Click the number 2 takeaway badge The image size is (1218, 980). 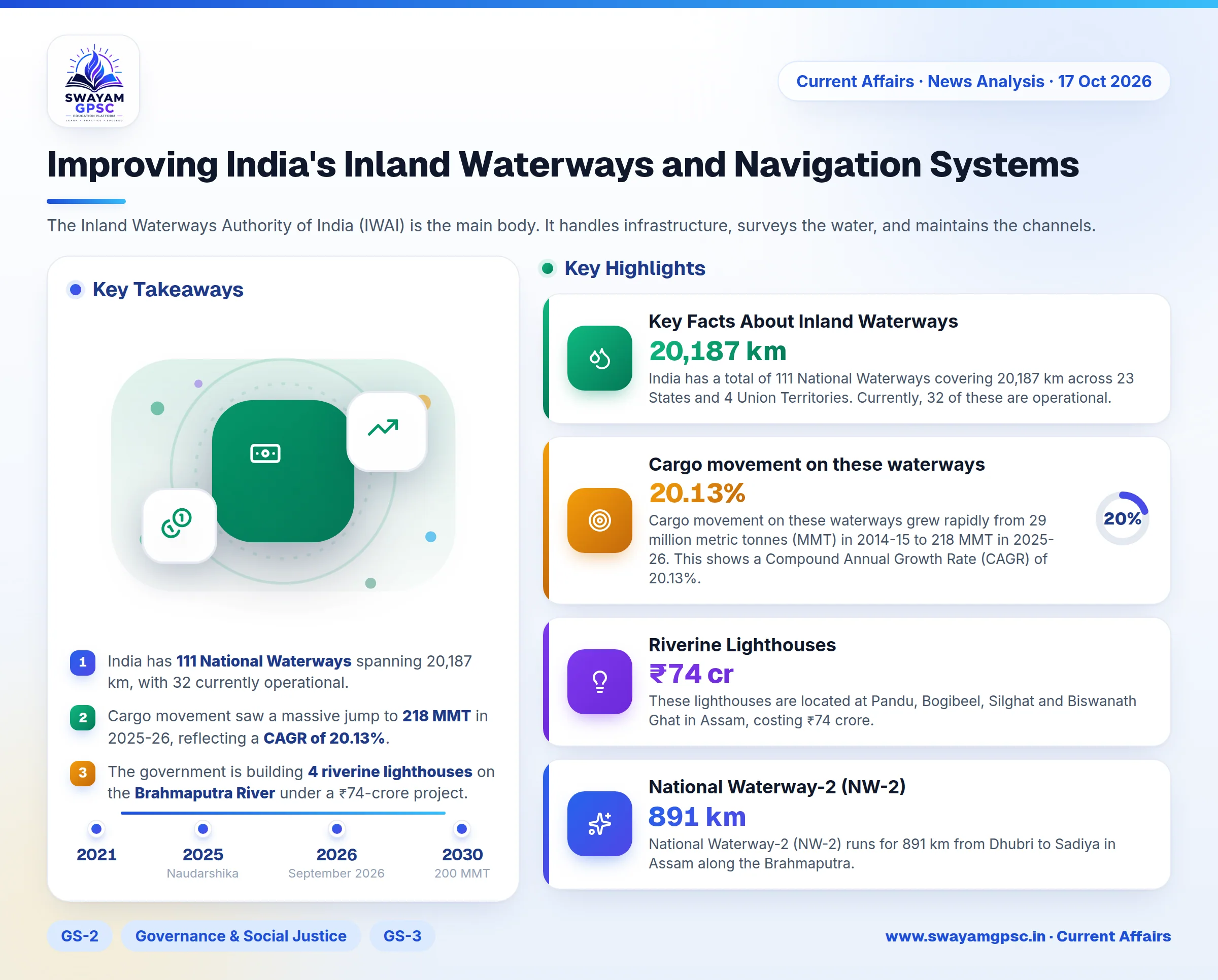click(x=83, y=717)
